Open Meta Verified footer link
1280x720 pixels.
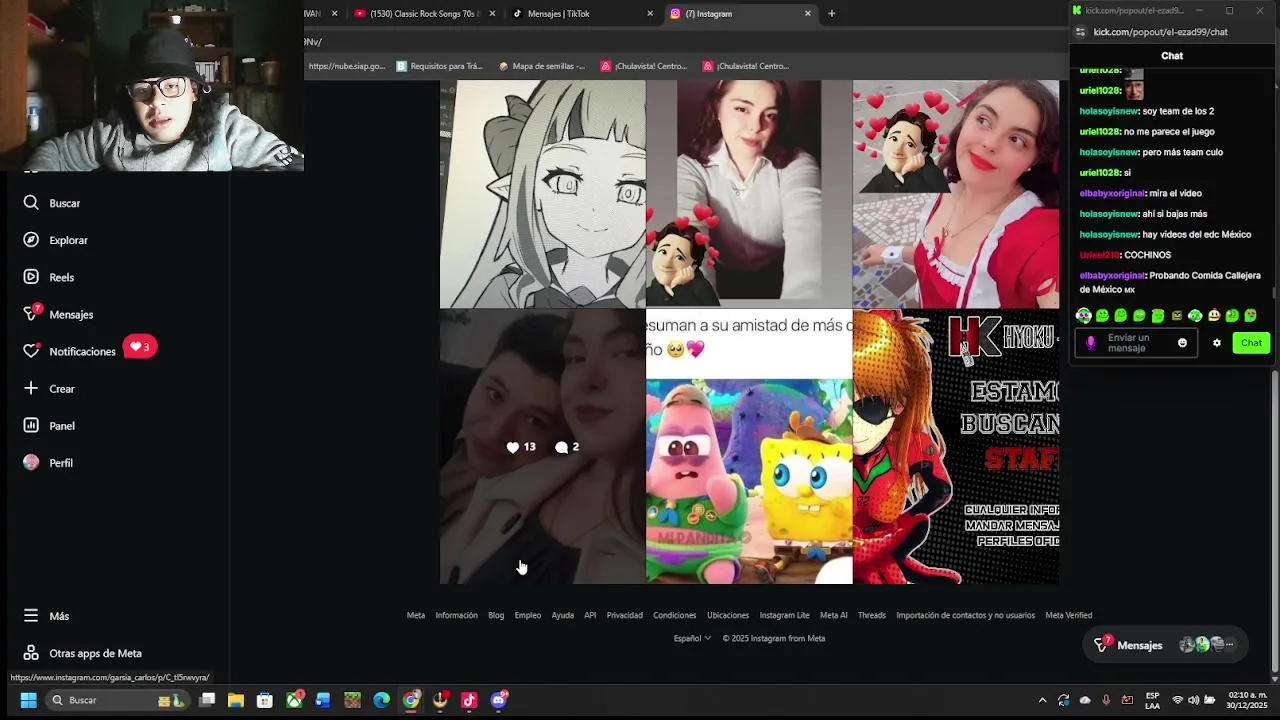(x=1068, y=615)
